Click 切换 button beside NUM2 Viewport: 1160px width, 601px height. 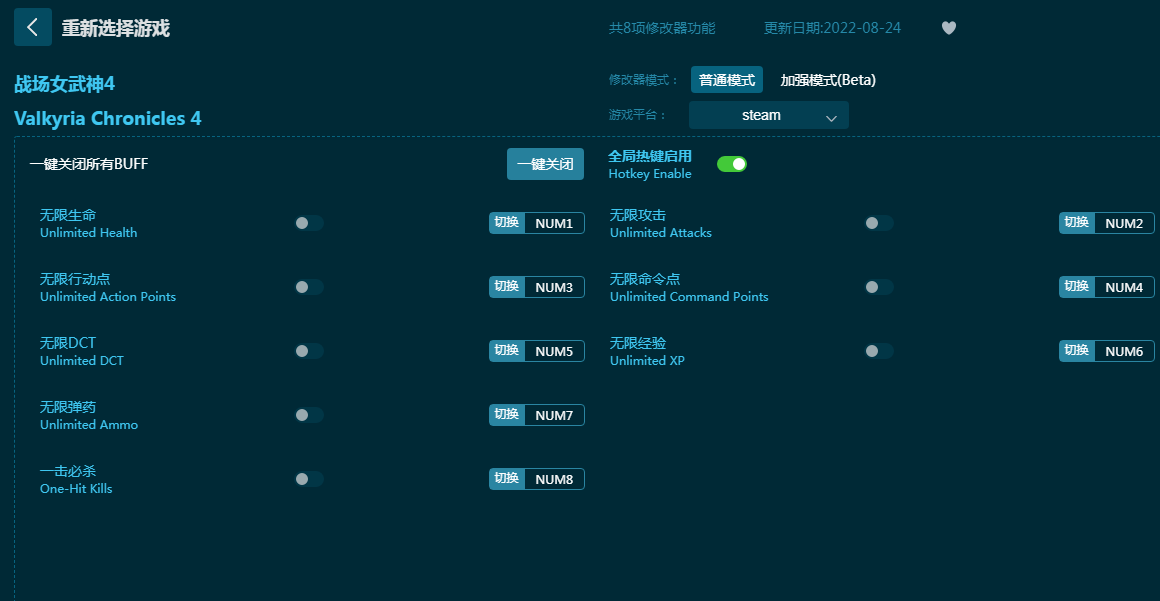[x=1076, y=223]
